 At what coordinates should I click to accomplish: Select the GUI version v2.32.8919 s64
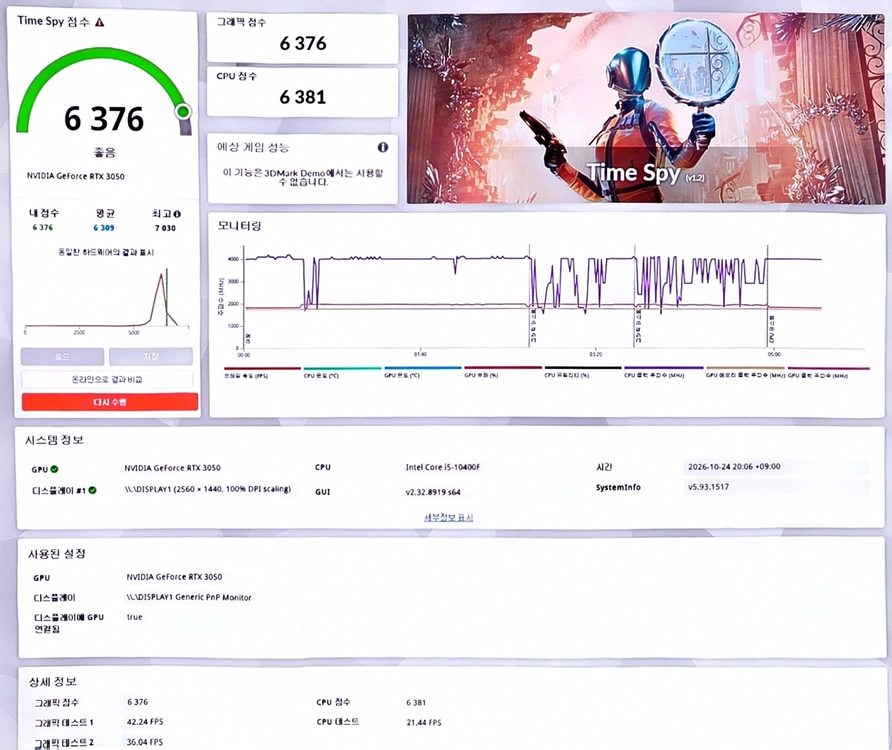433,492
